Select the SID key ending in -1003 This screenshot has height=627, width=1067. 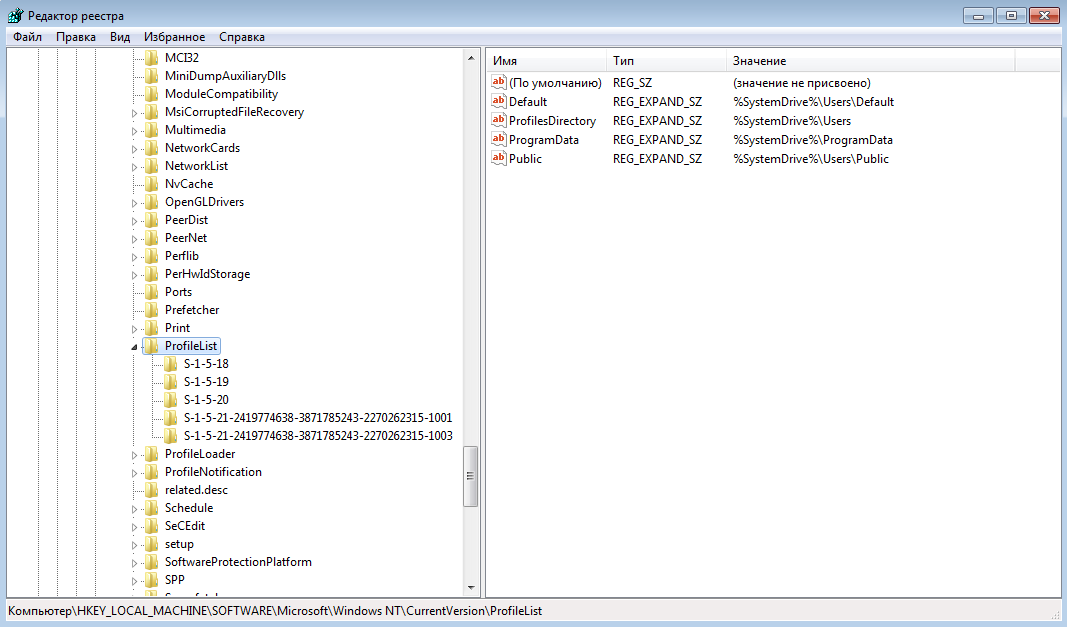[318, 436]
